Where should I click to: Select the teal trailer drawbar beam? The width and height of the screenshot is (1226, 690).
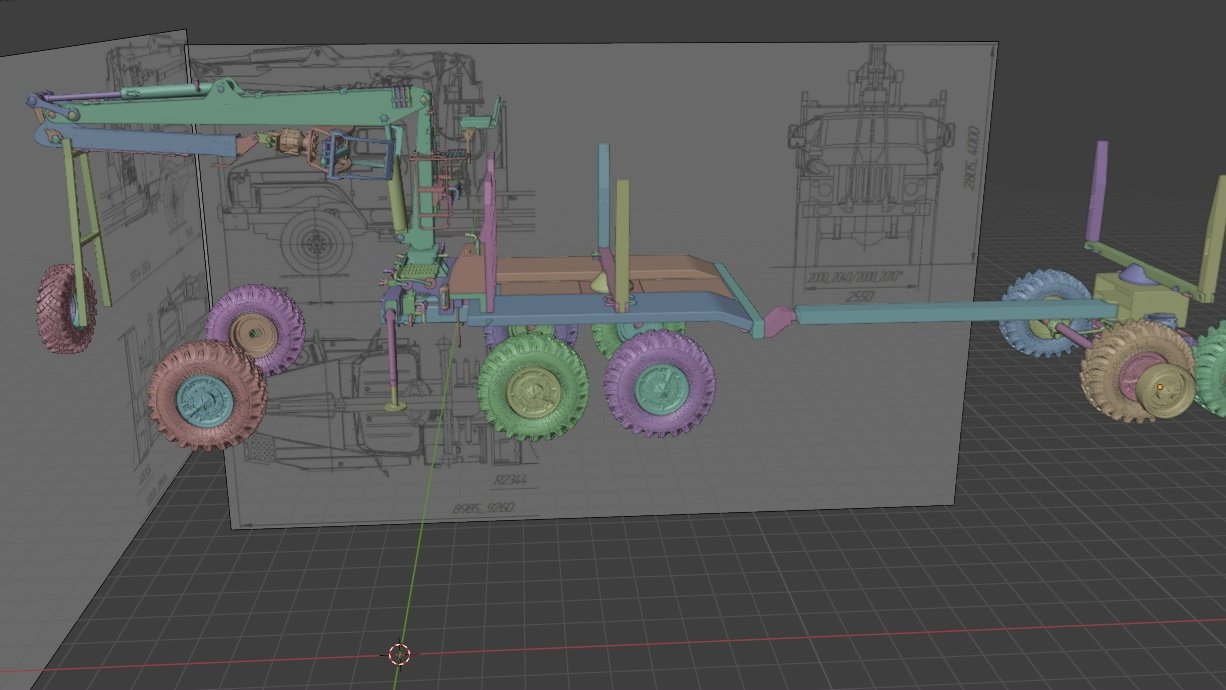[x=900, y=313]
